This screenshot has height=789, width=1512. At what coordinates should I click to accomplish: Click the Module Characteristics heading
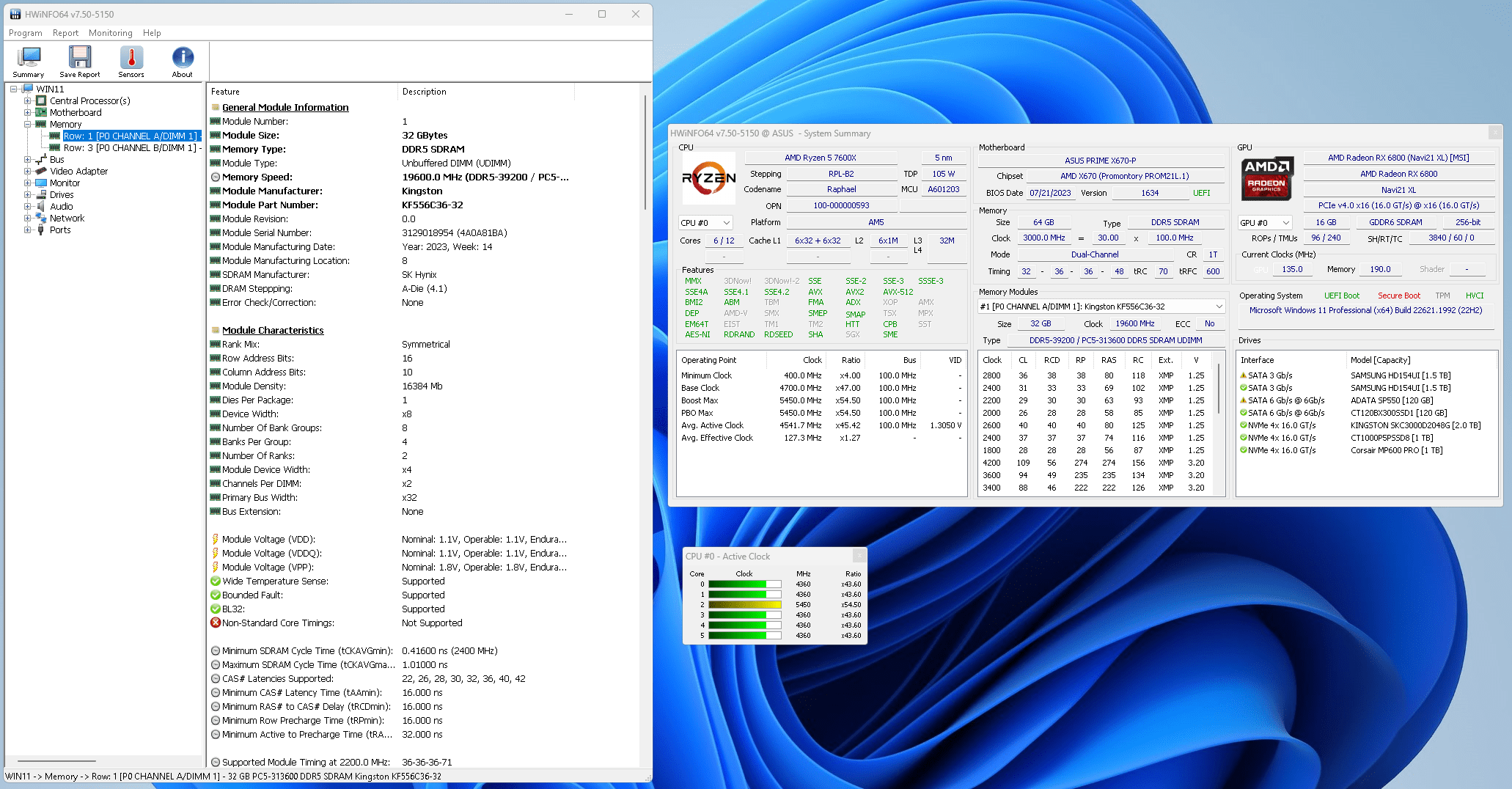tap(273, 330)
